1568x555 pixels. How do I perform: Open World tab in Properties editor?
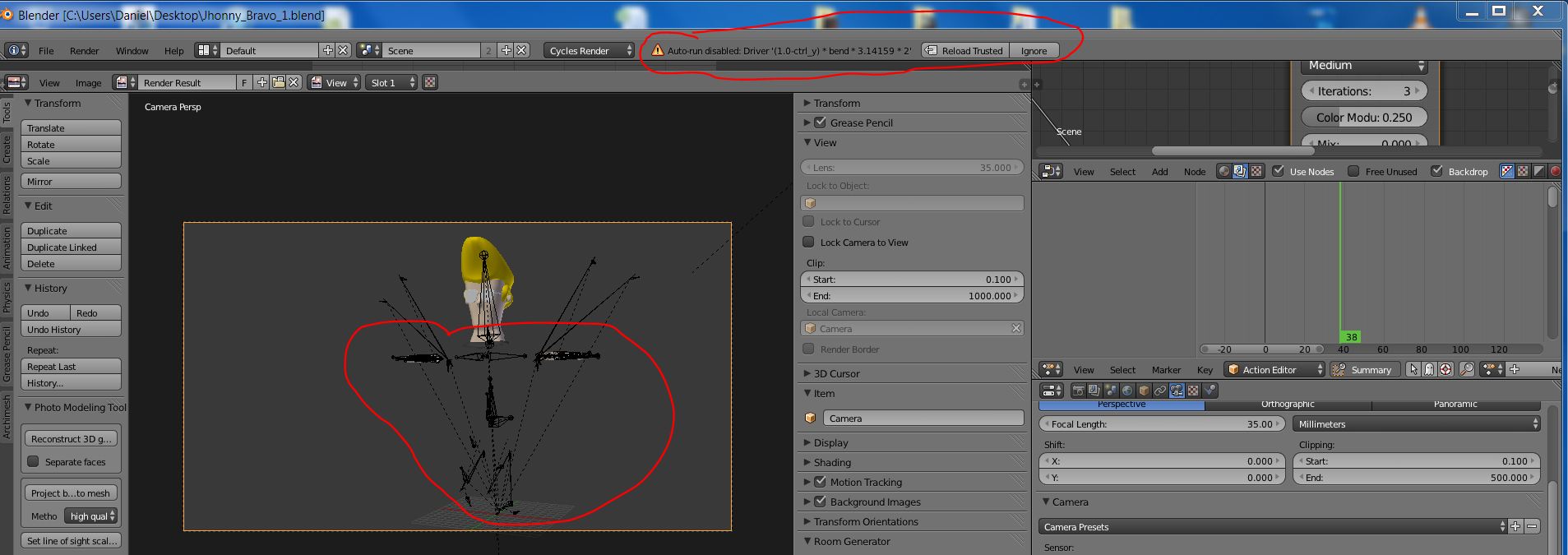[1127, 391]
